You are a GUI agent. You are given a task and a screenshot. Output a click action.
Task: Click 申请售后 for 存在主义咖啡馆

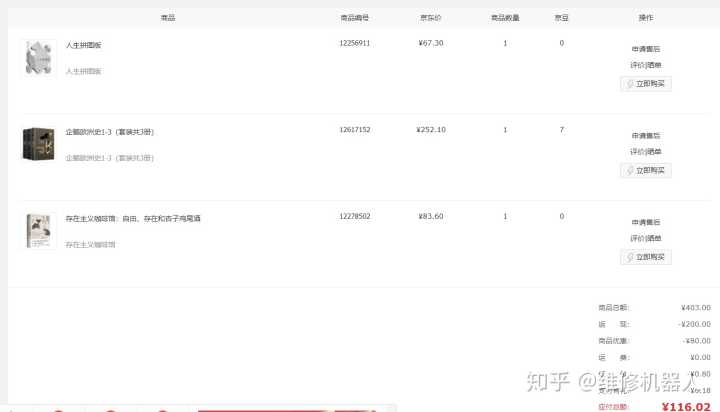pos(646,222)
